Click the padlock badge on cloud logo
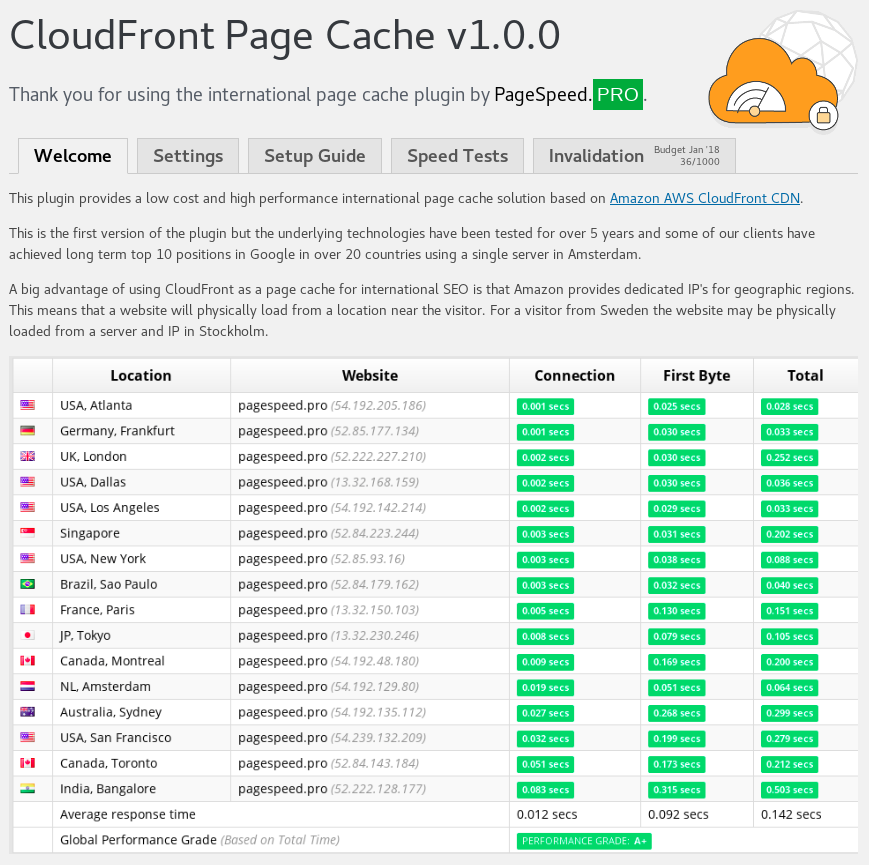This screenshot has height=865, width=869. click(824, 116)
